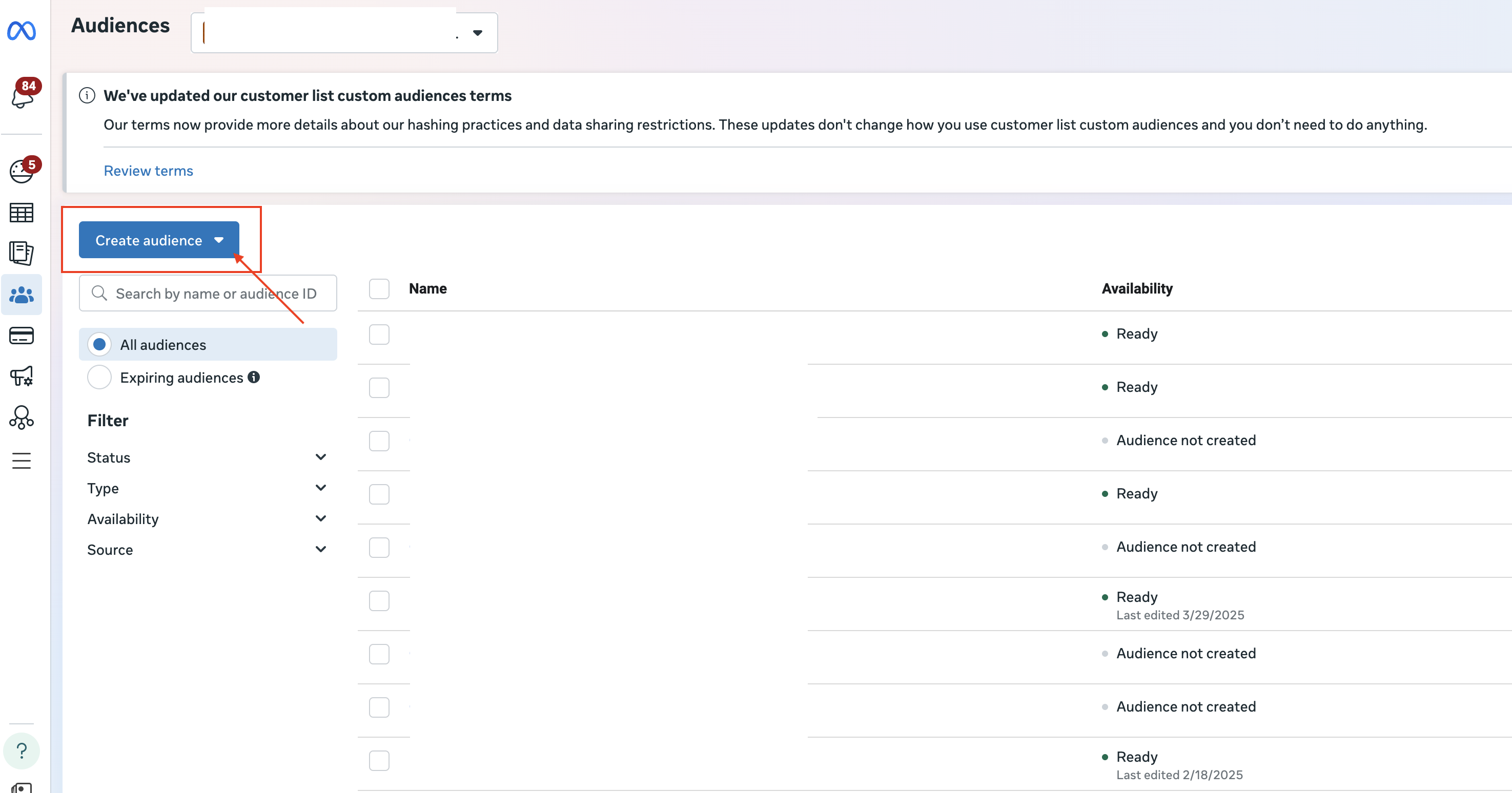Click the Audiences page title
The width and height of the screenshot is (1512, 793).
[x=120, y=26]
